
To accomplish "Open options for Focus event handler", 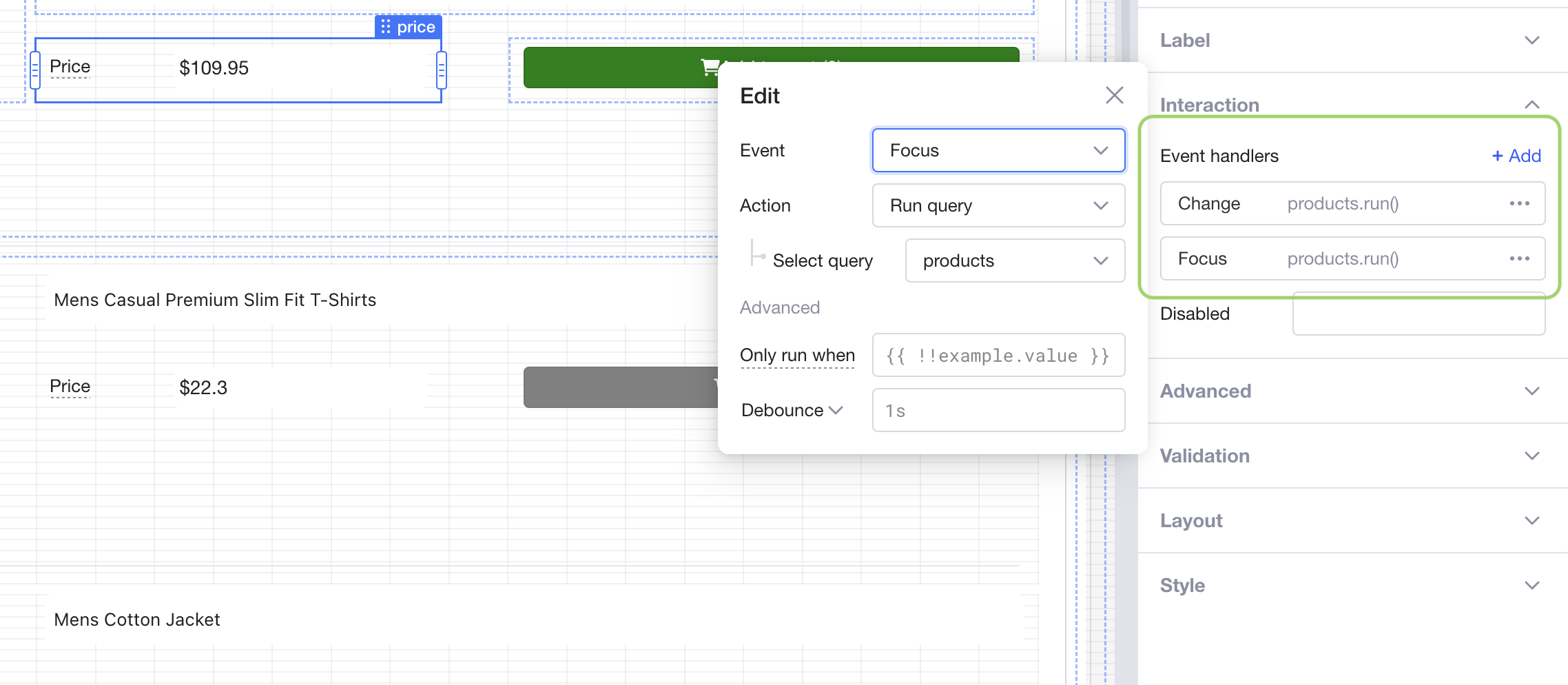I will [1519, 259].
